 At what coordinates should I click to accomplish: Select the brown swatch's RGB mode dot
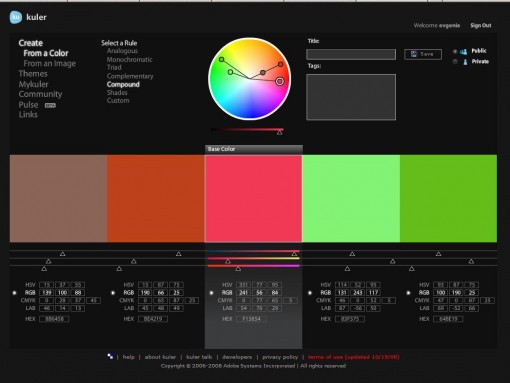tap(14, 293)
